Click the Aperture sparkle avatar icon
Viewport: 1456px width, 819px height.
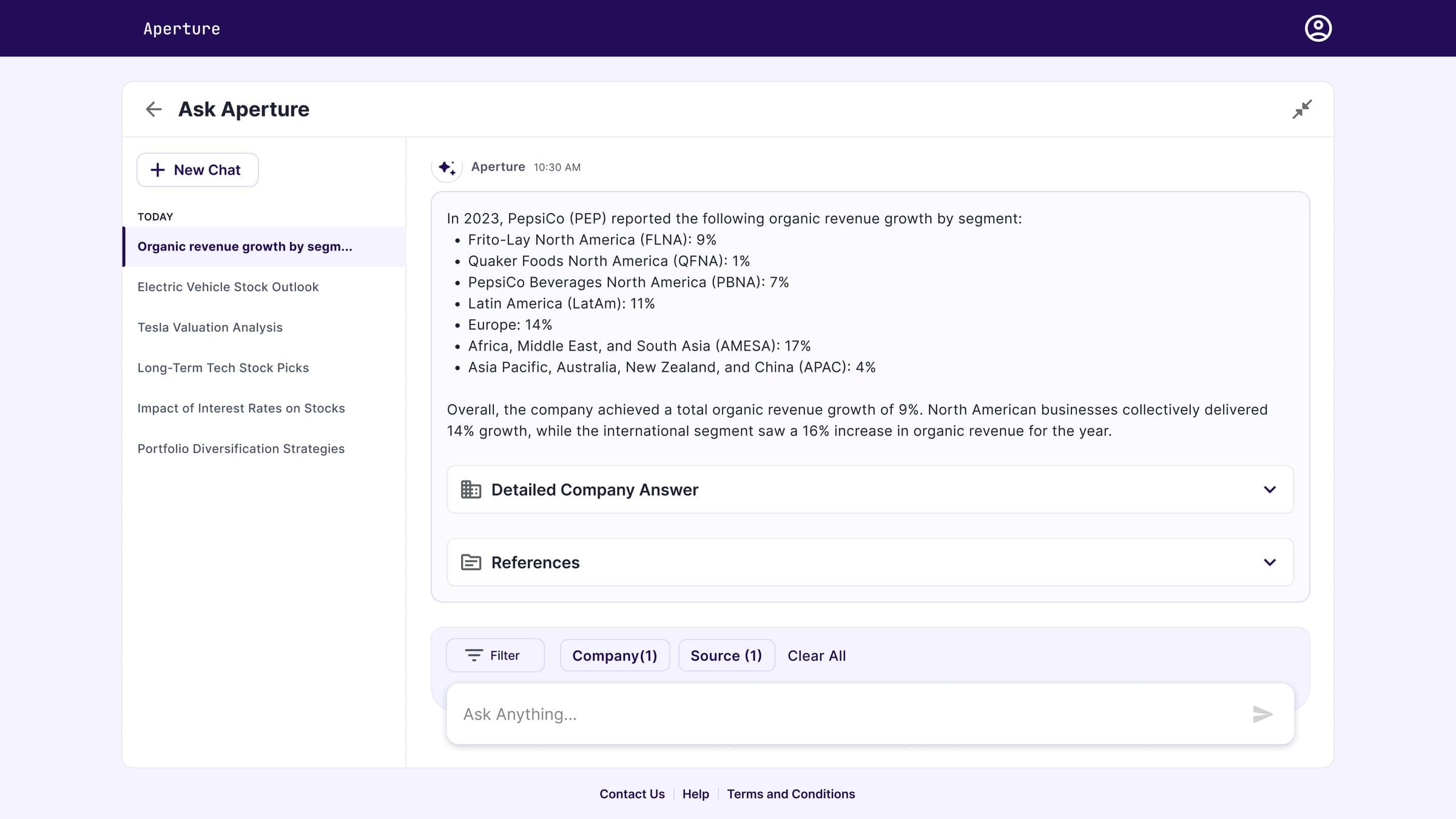click(x=447, y=167)
